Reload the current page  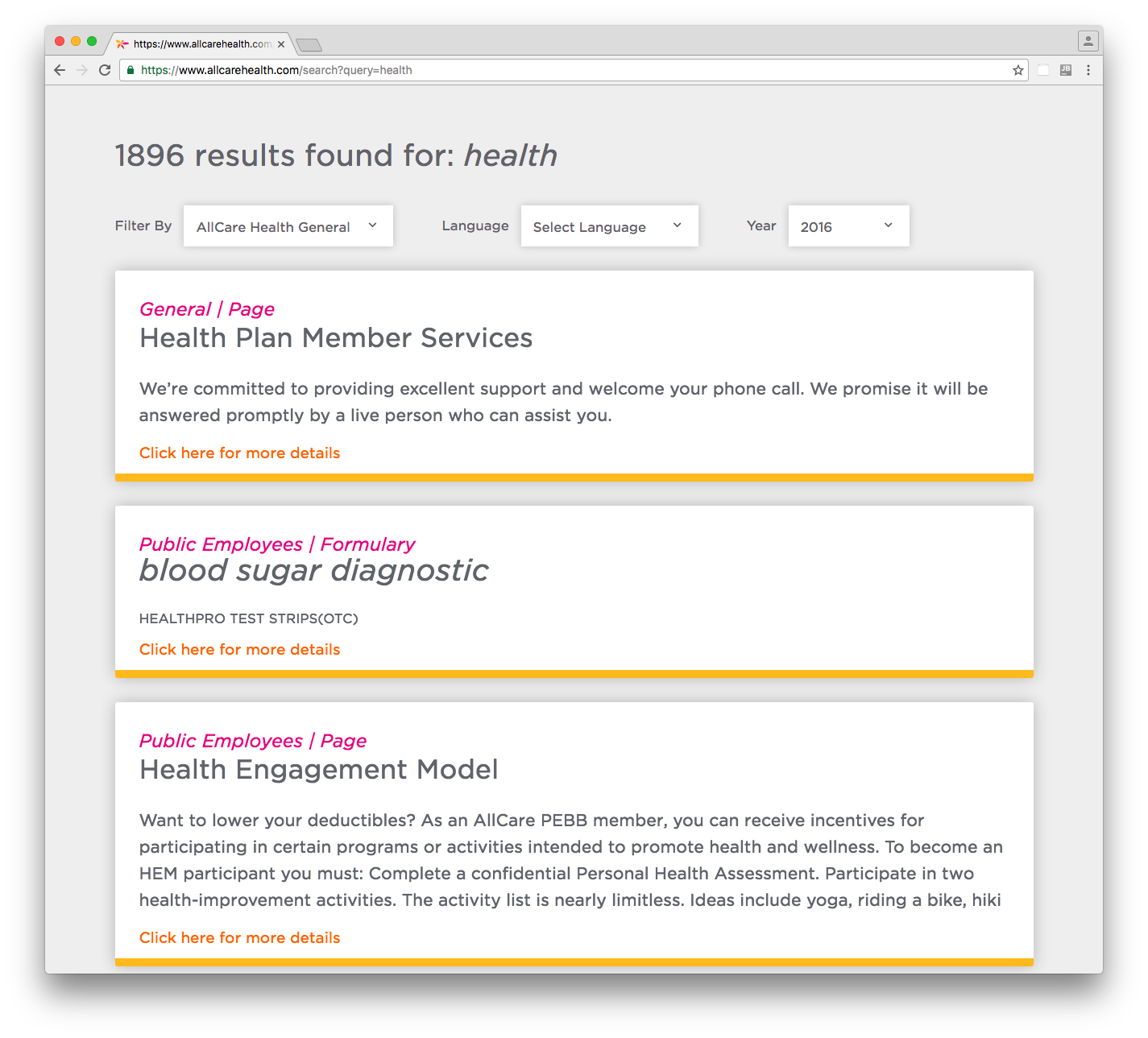105,70
